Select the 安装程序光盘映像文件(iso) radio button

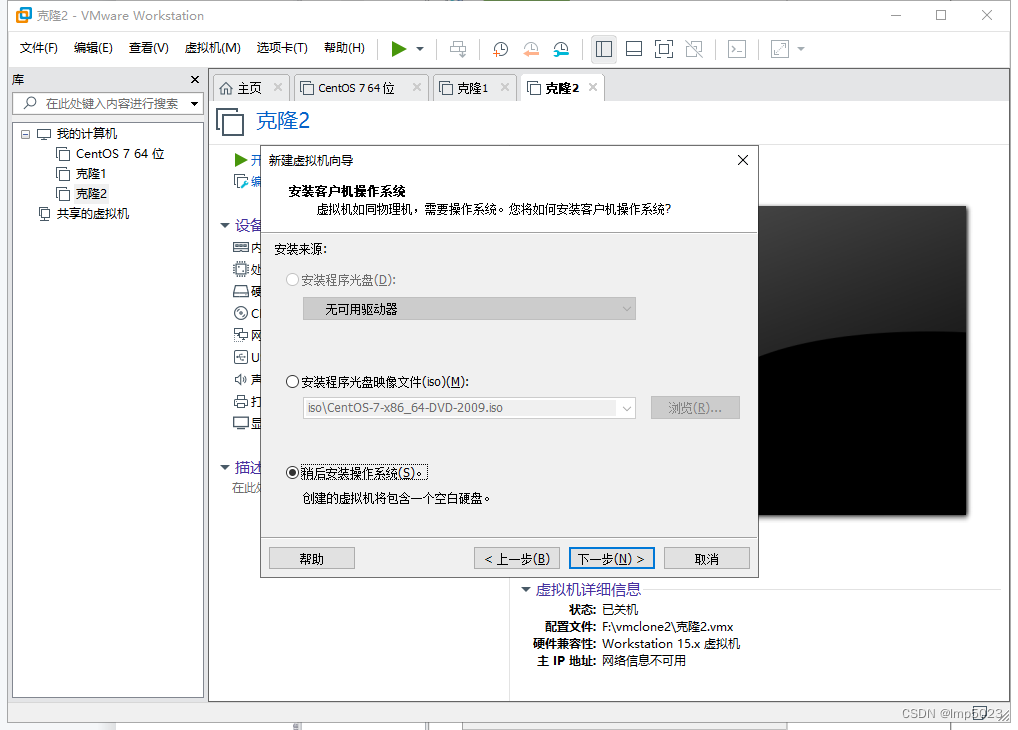(x=292, y=382)
